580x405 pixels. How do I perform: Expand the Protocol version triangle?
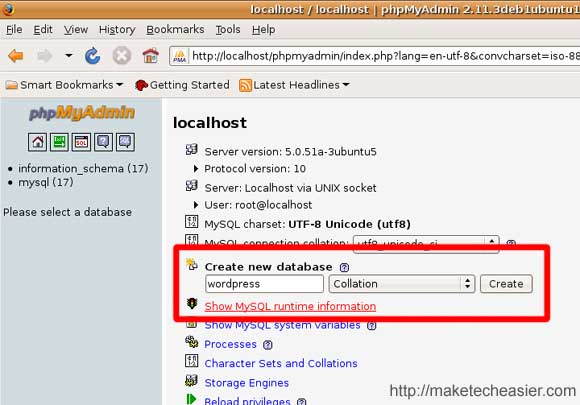[196, 169]
